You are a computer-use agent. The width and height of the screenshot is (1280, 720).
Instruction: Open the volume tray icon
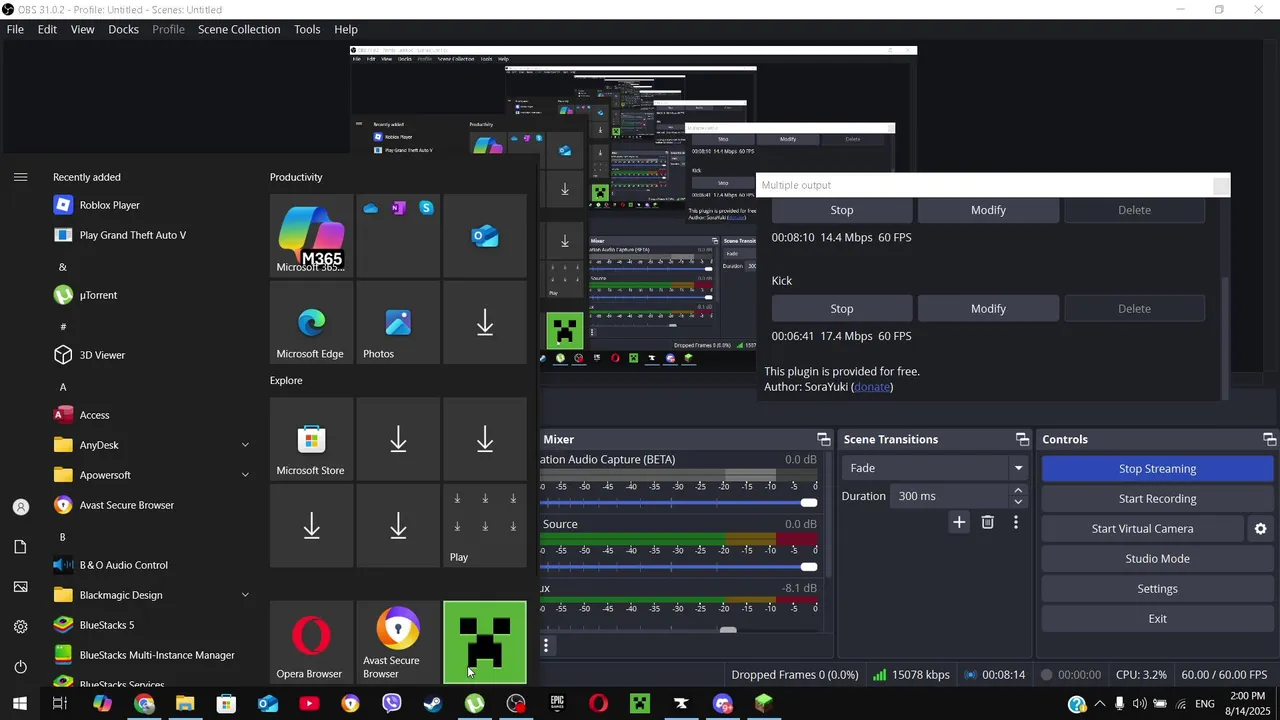tap(1140, 704)
